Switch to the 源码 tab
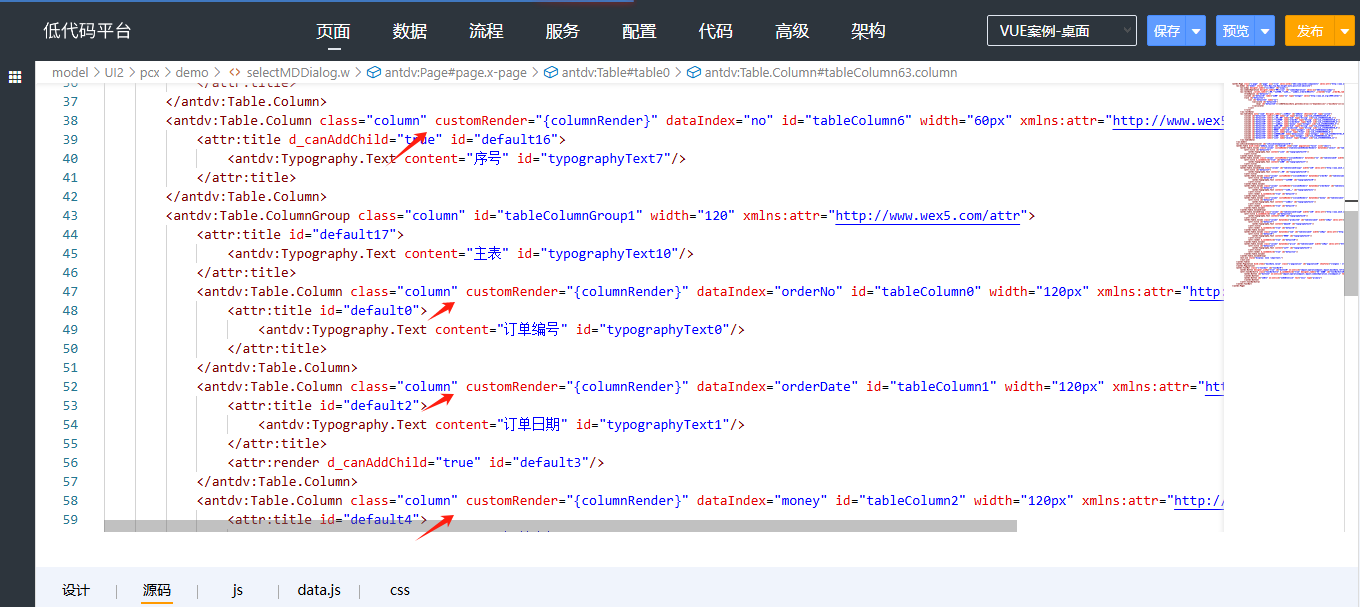Image resolution: width=1360 pixels, height=607 pixels. pos(157,590)
